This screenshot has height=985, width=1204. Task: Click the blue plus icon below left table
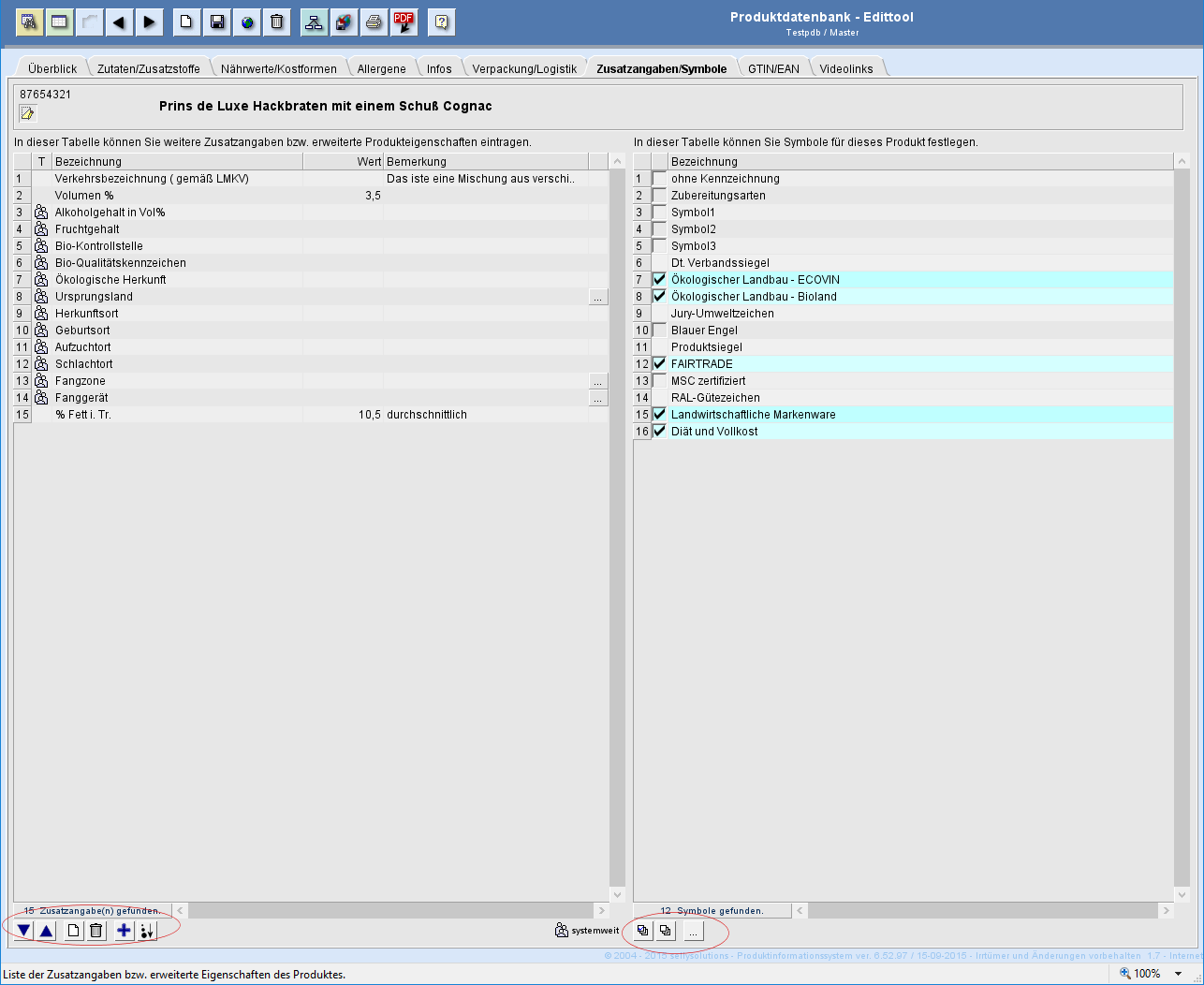pyautogui.click(x=124, y=931)
